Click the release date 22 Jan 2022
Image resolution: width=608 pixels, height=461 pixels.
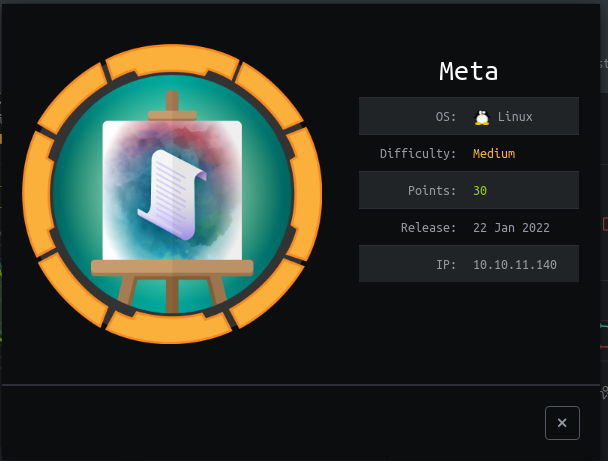[x=513, y=228]
